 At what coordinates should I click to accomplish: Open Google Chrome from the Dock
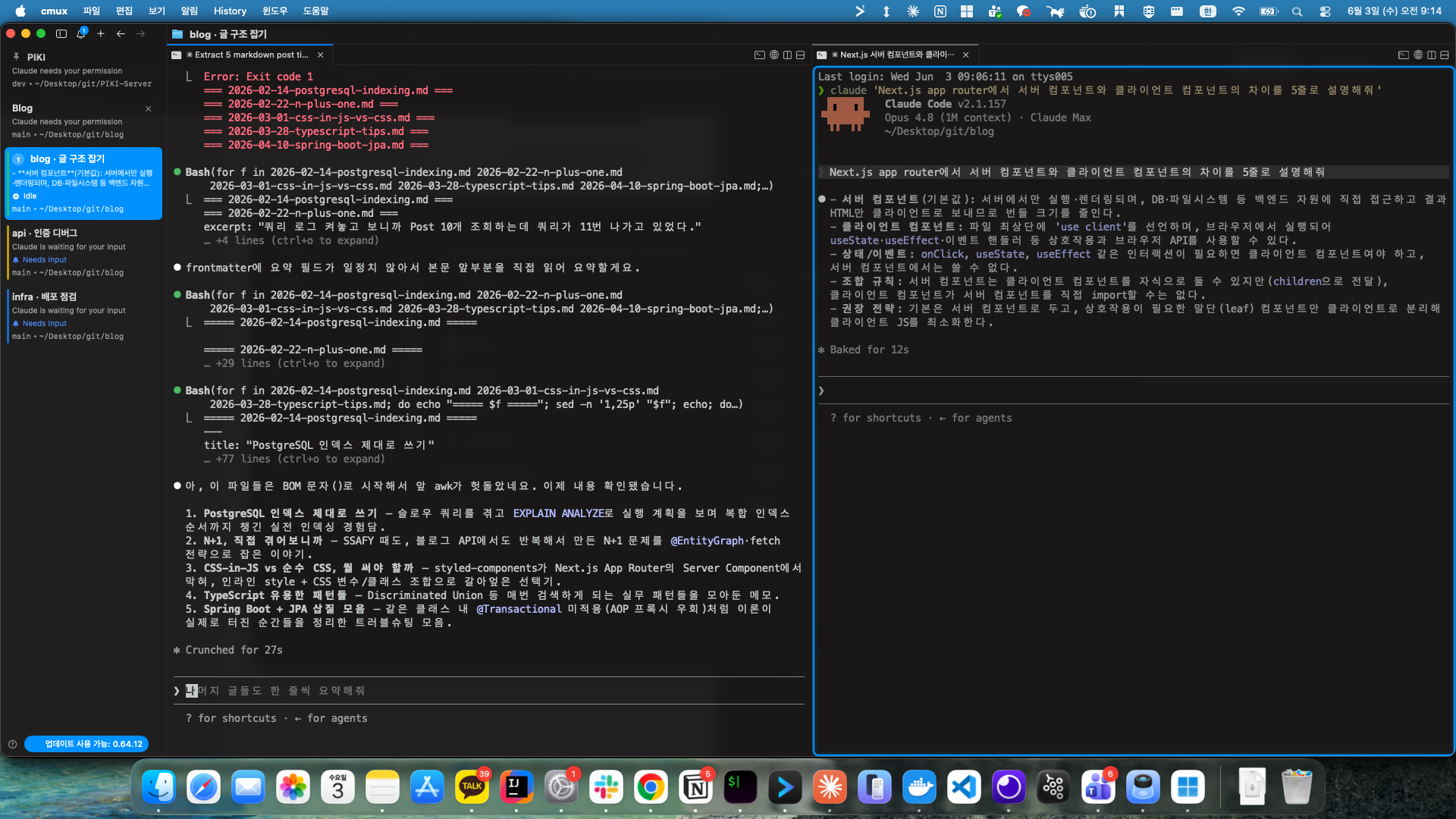pyautogui.click(x=651, y=787)
